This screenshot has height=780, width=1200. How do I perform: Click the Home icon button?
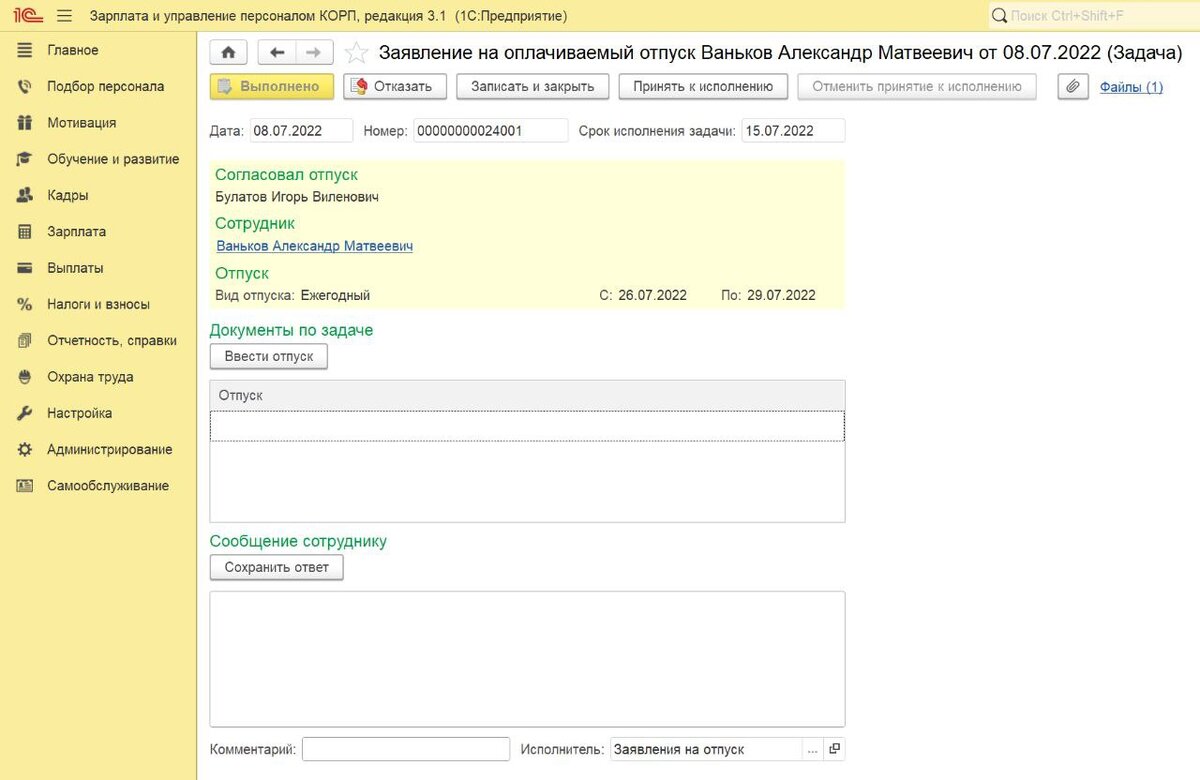click(228, 52)
